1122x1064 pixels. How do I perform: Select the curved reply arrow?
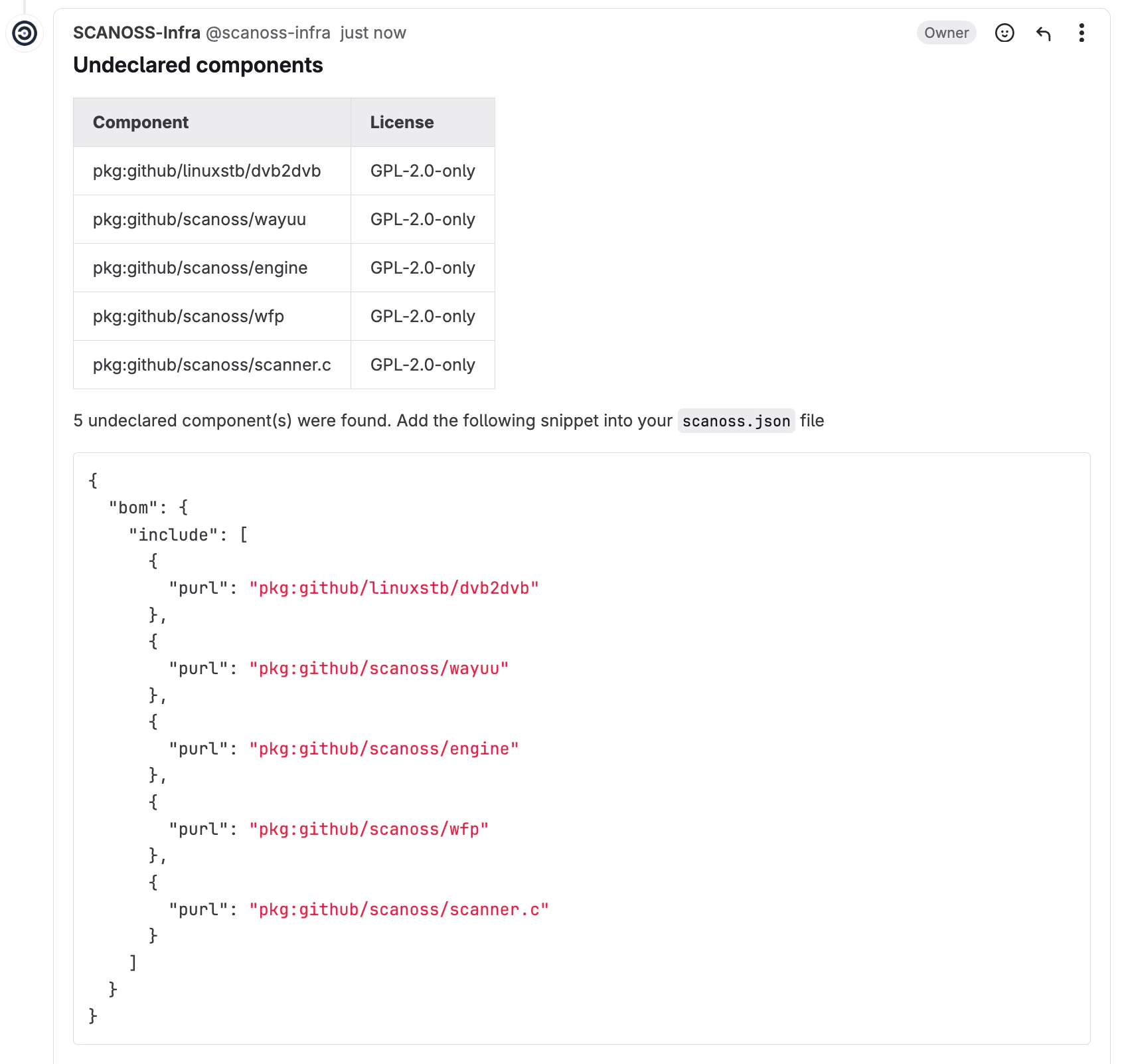[1044, 33]
